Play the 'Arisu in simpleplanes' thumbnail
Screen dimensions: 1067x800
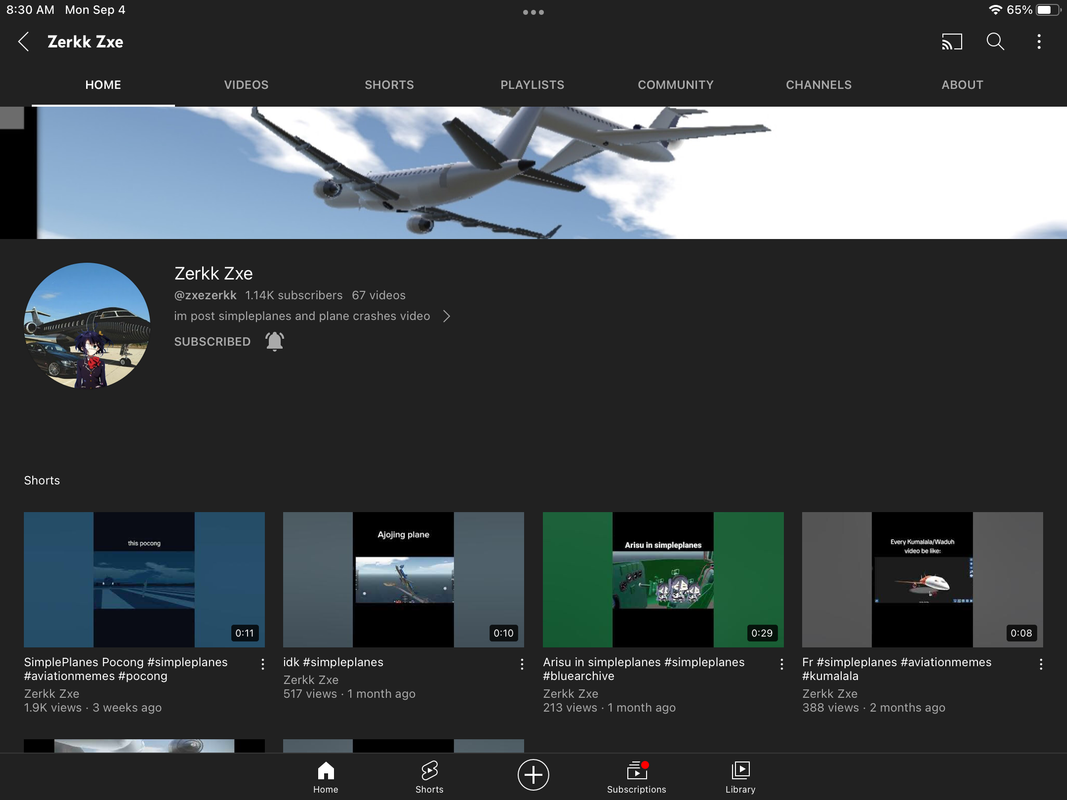[663, 580]
